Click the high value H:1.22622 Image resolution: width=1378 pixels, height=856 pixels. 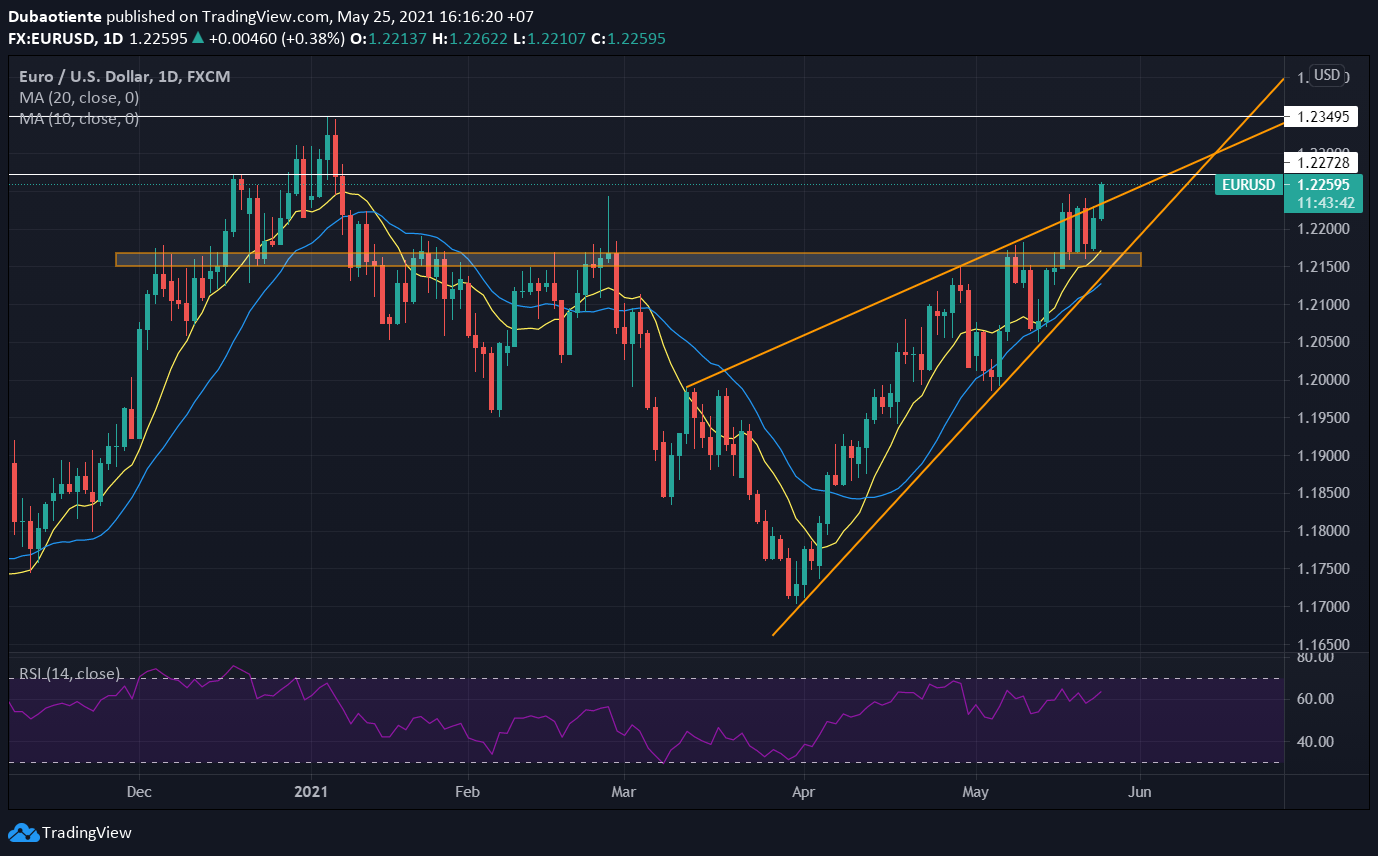point(472,38)
